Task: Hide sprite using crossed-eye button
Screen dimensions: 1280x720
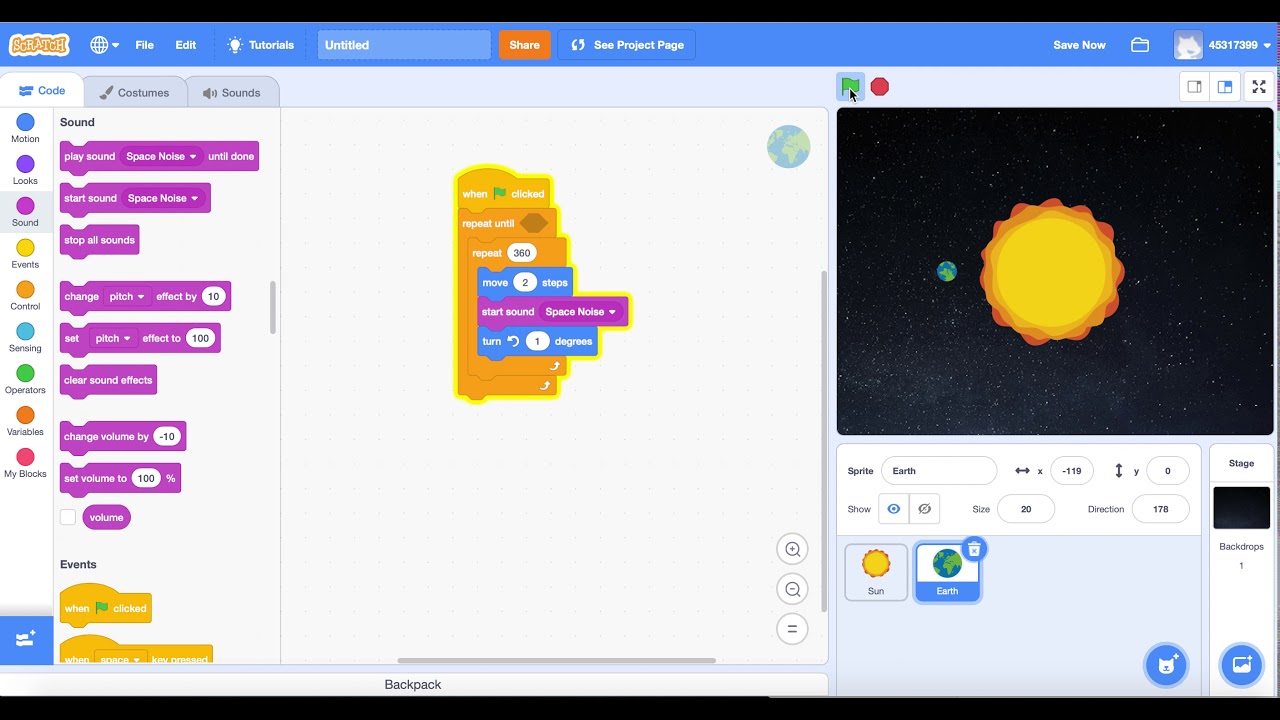Action: coord(925,509)
